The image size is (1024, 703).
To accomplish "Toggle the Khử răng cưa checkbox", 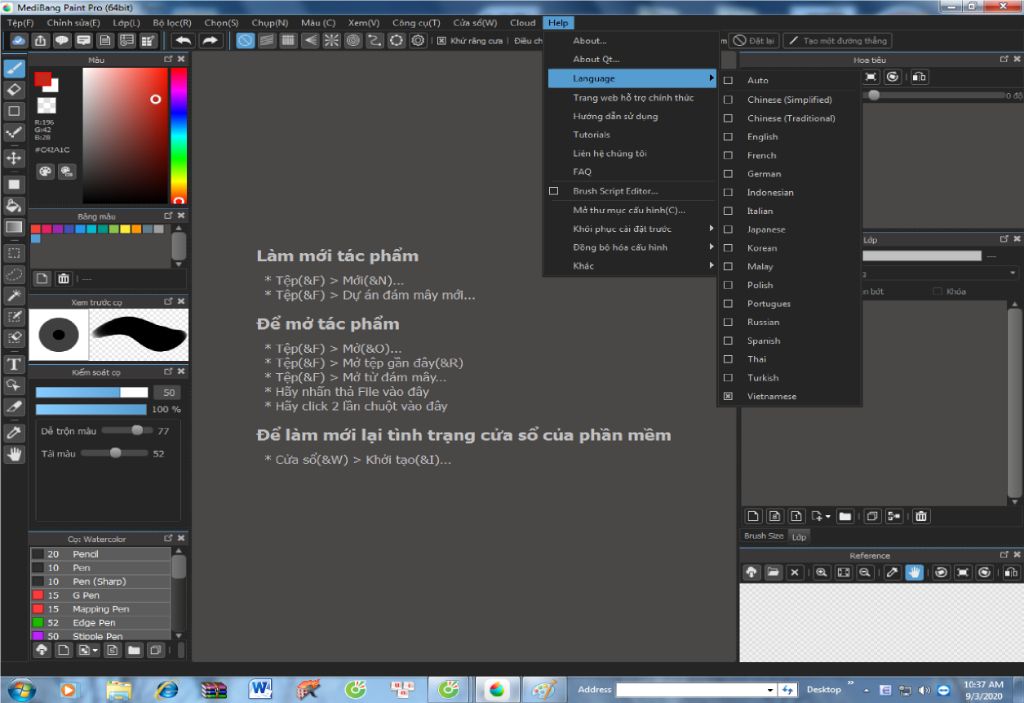I will [x=441, y=41].
